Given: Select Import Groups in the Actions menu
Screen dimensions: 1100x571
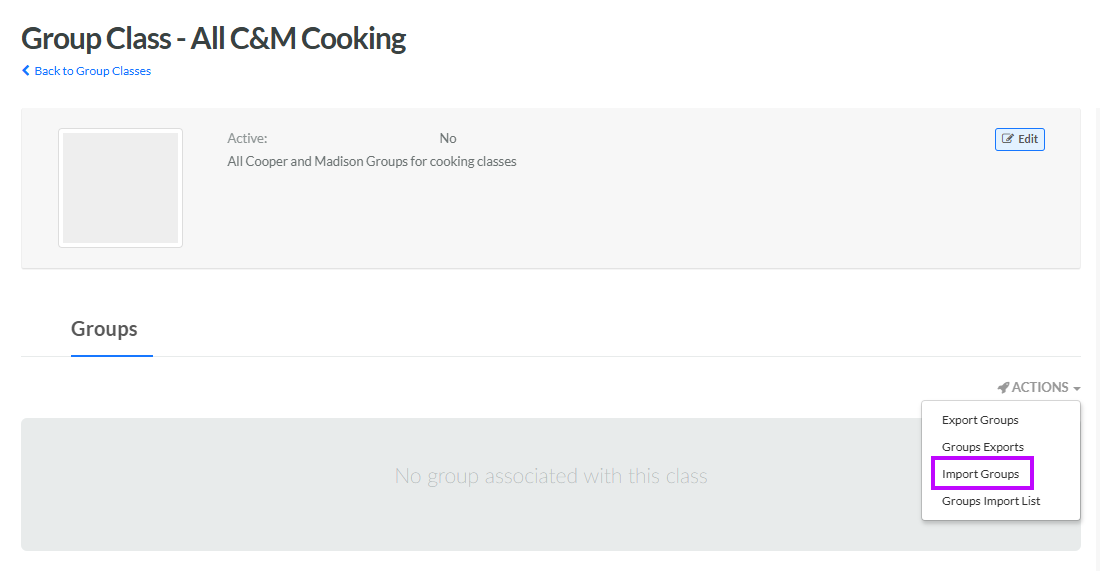Looking at the screenshot, I should point(980,474).
